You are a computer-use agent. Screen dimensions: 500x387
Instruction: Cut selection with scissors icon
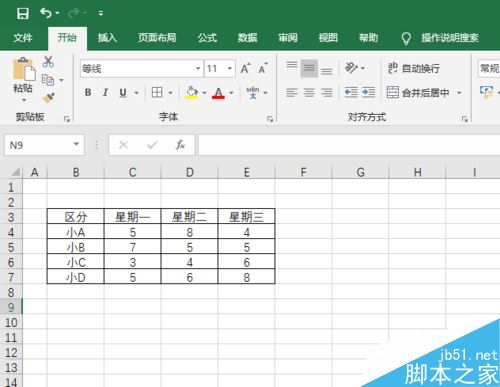point(48,62)
